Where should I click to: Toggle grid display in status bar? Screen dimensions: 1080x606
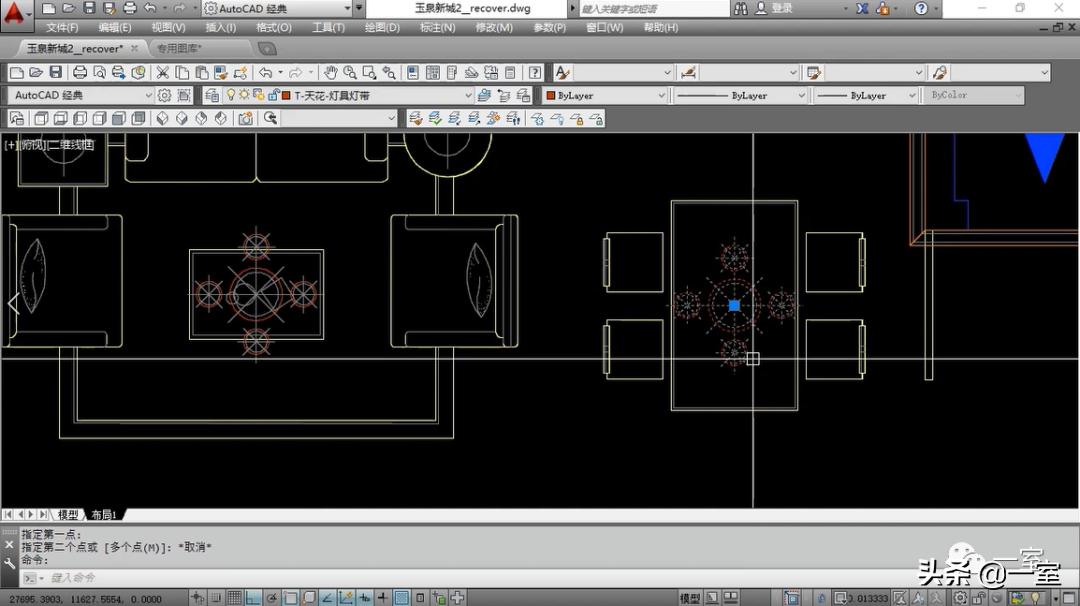[x=234, y=598]
